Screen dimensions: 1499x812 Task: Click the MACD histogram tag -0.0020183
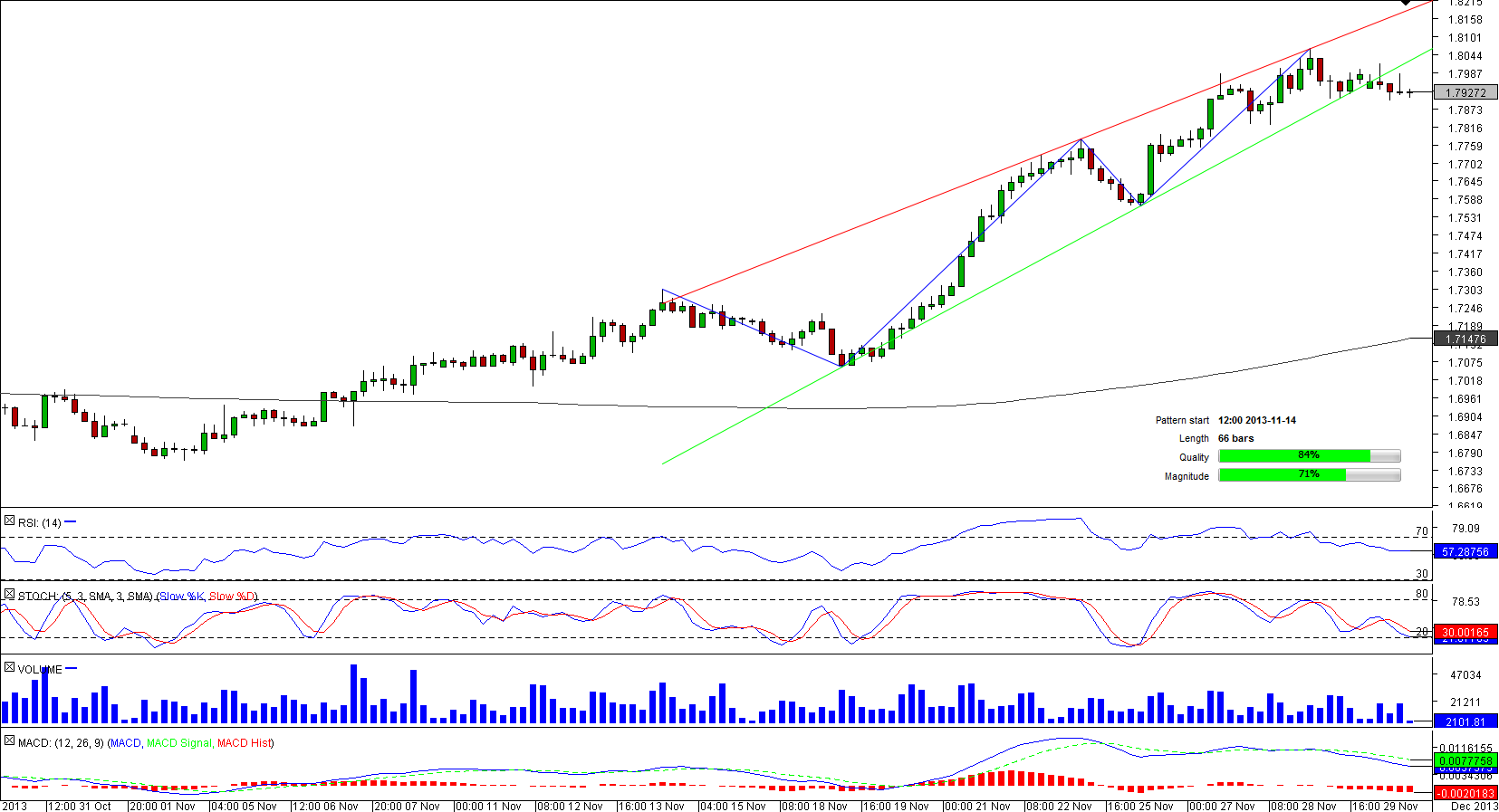1465,793
